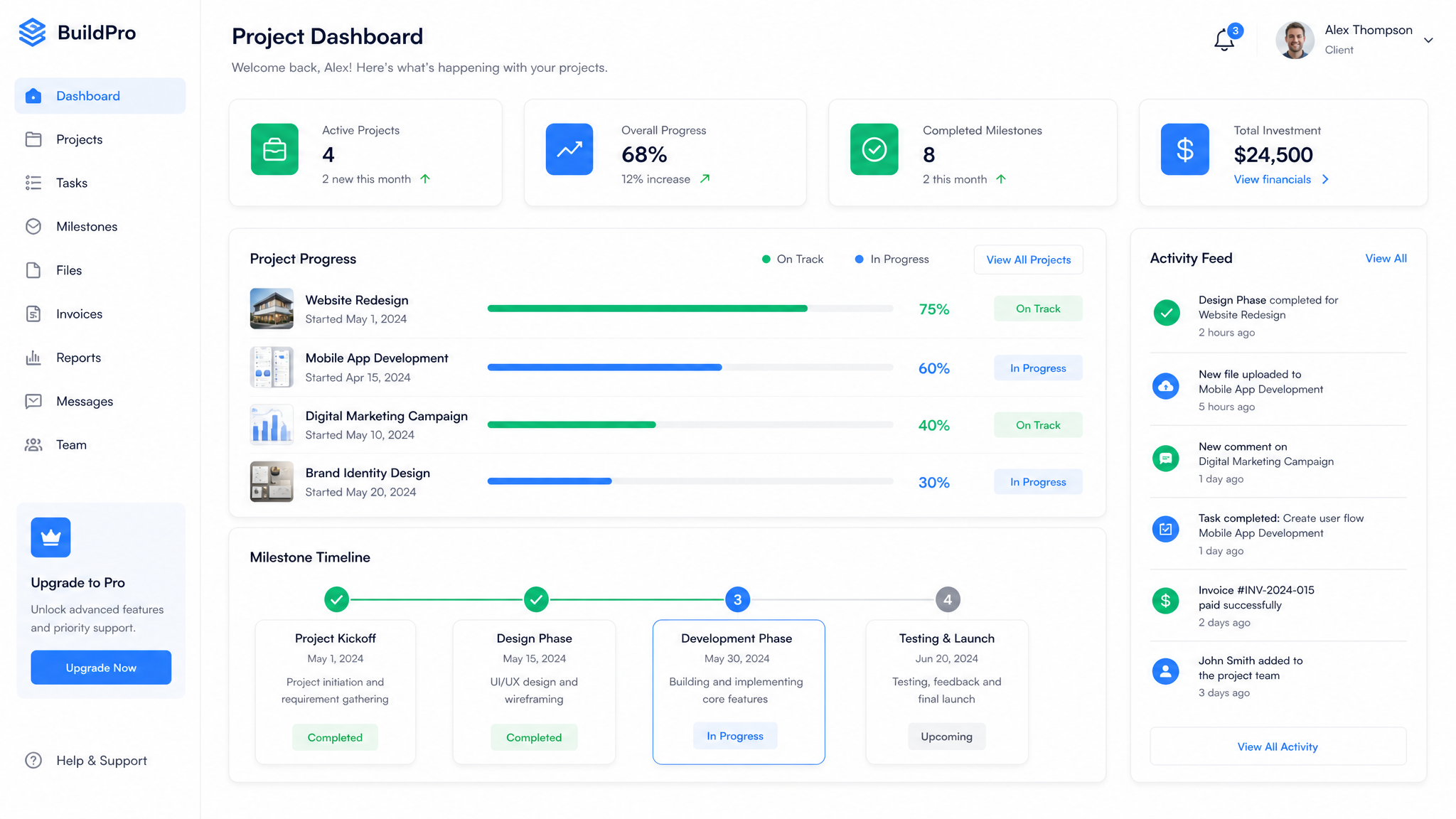Click the cloud upload icon for New file uploaded
This screenshot has height=819, width=1456.
tap(1166, 386)
